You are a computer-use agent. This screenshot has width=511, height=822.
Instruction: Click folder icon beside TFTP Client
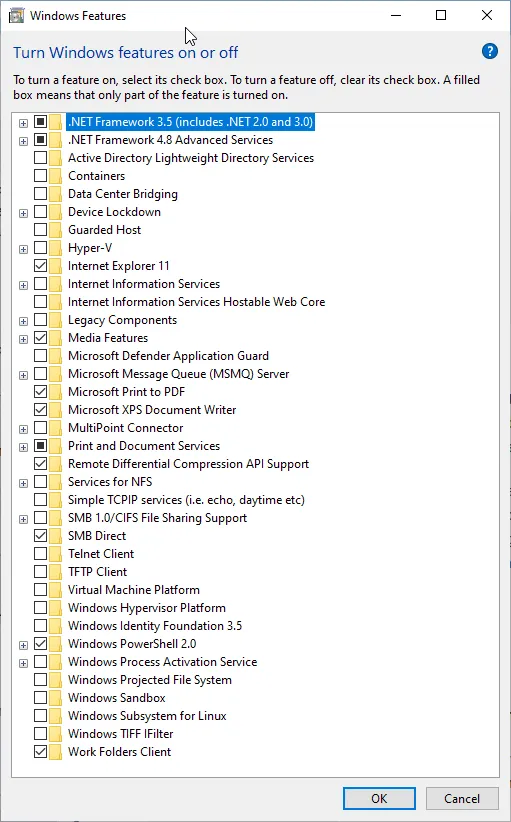[56, 571]
